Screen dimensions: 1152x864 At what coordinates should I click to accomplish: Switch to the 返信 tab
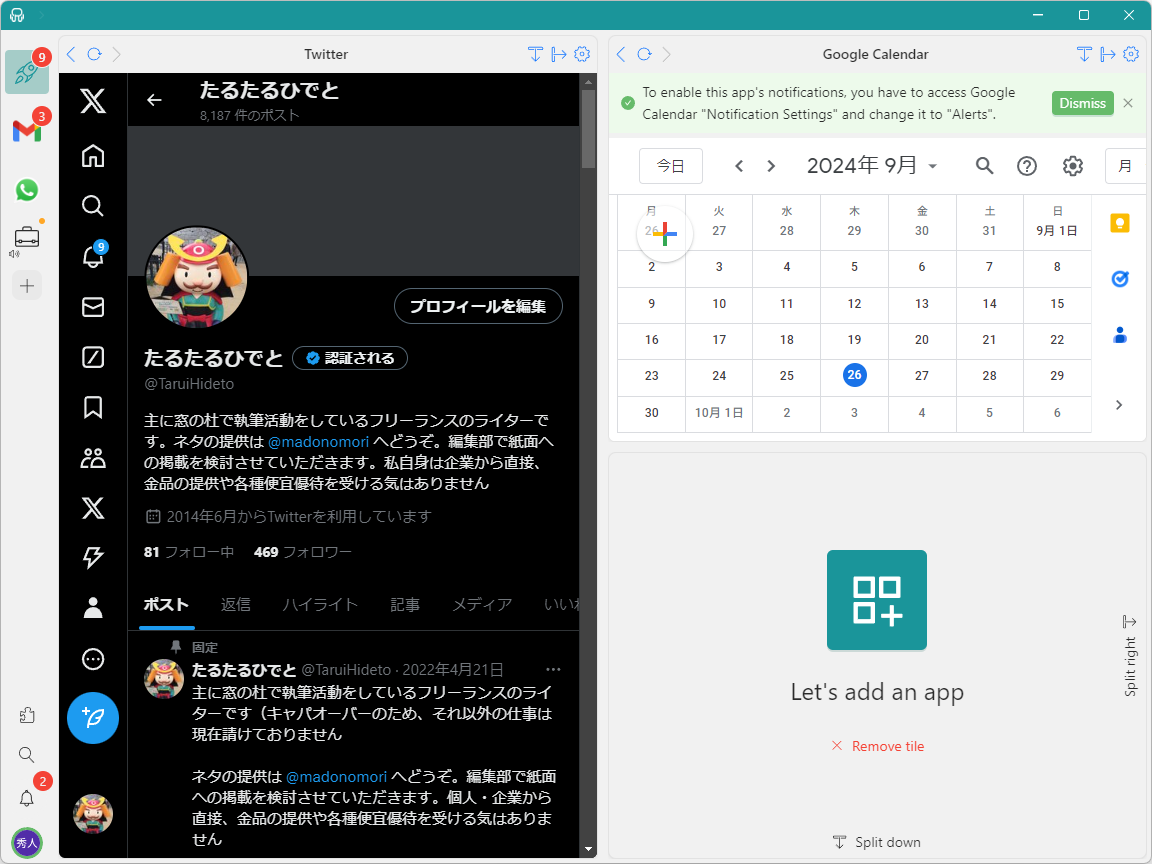pos(236,604)
